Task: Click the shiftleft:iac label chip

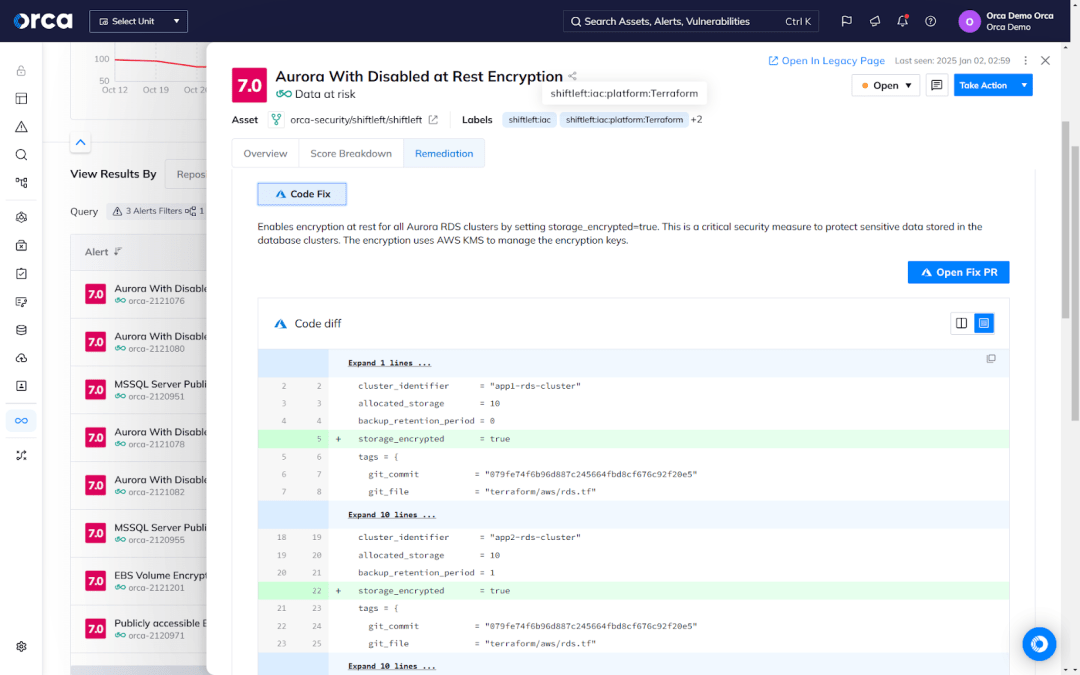Action: (530, 120)
